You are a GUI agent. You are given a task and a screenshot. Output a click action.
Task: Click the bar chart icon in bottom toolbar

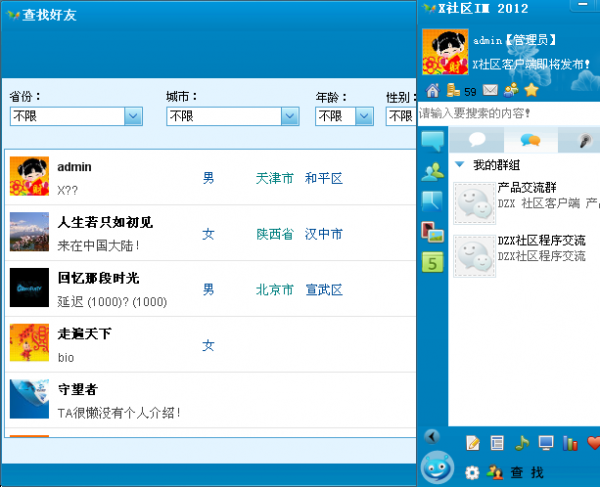click(x=570, y=443)
